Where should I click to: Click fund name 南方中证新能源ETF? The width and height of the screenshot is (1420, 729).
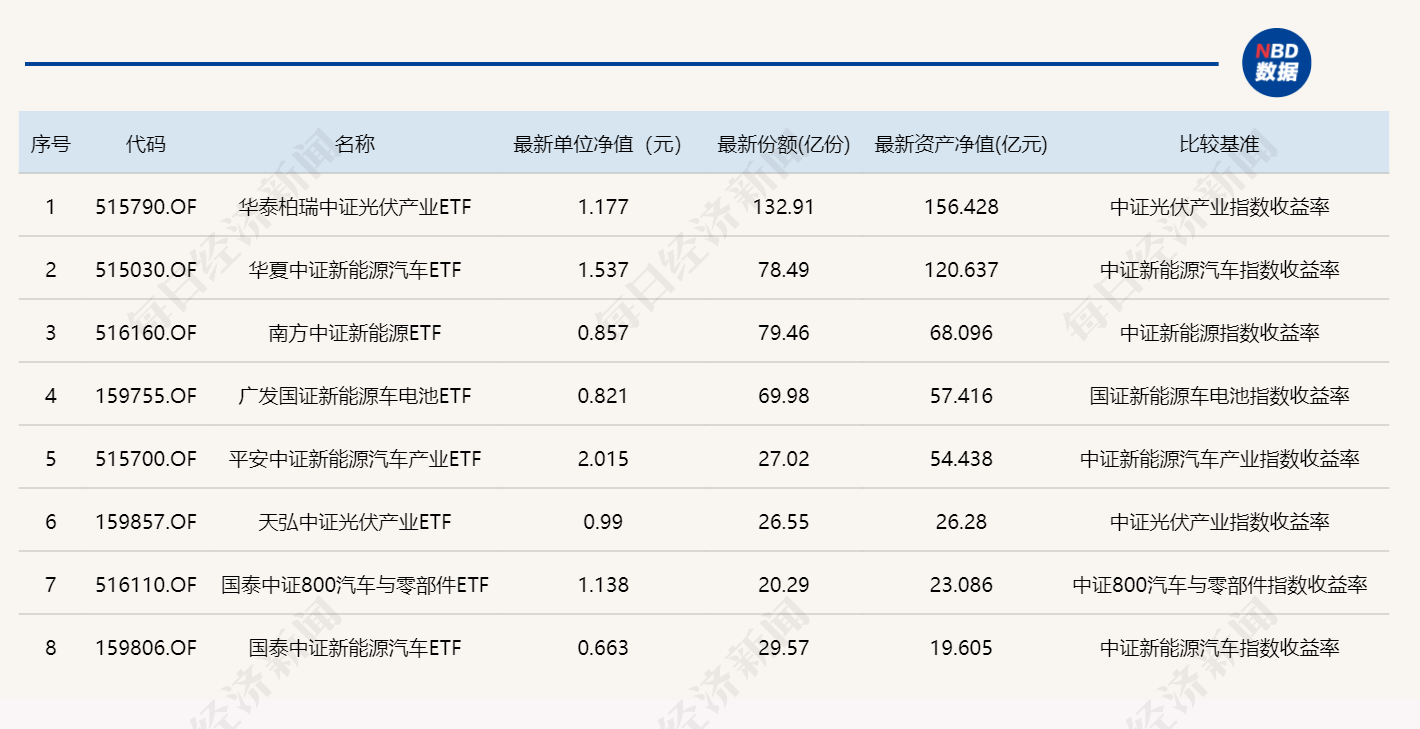point(355,333)
